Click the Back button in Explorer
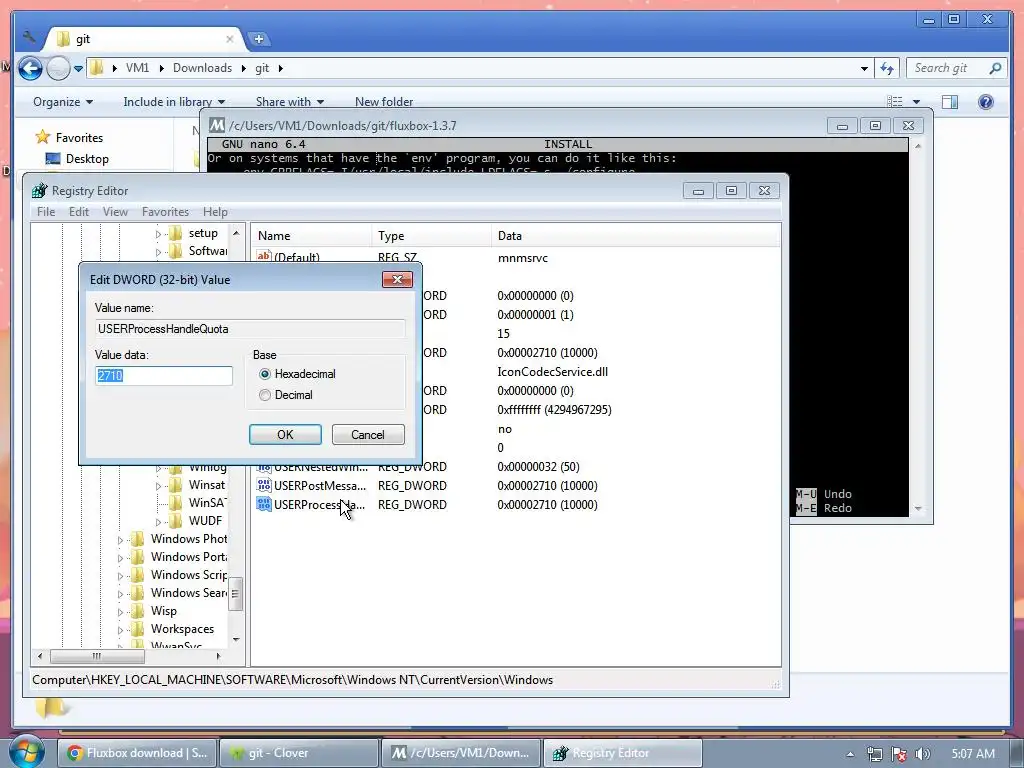This screenshot has width=1024, height=768. pyautogui.click(x=30, y=68)
